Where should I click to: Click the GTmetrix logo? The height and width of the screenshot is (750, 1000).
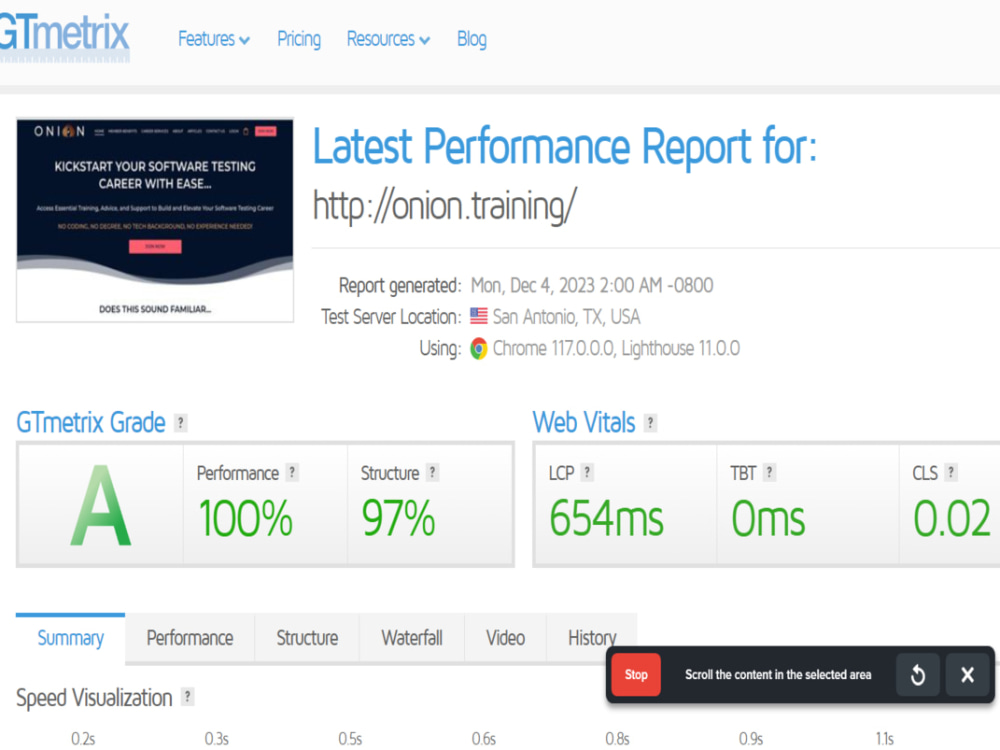pos(60,35)
